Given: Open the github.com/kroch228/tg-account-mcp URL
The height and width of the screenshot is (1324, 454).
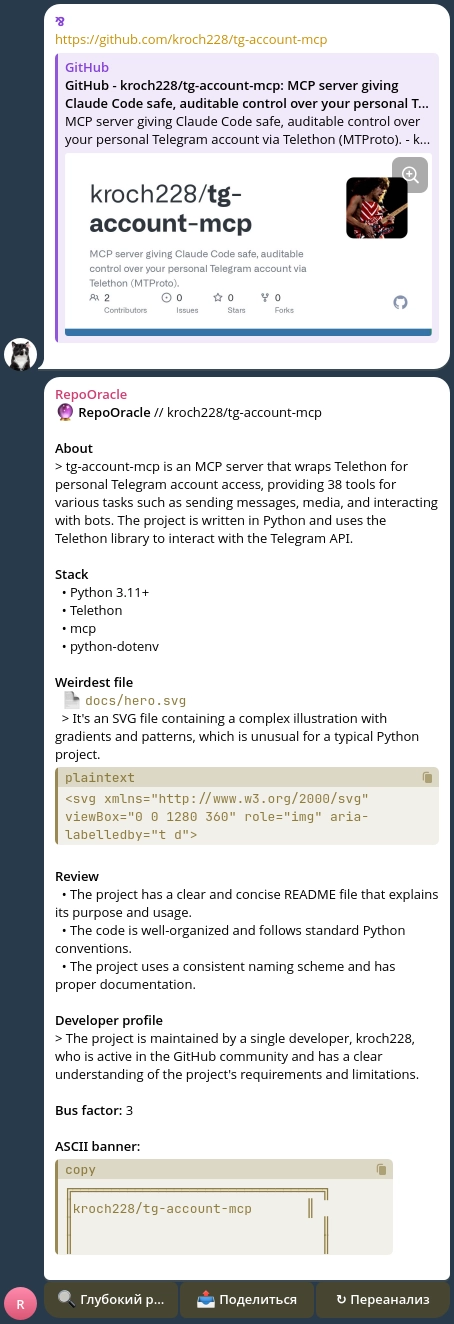Looking at the screenshot, I should [190, 40].
